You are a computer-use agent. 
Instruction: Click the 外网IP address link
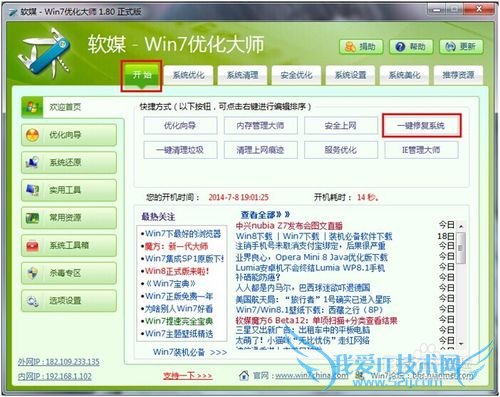click(x=59, y=362)
